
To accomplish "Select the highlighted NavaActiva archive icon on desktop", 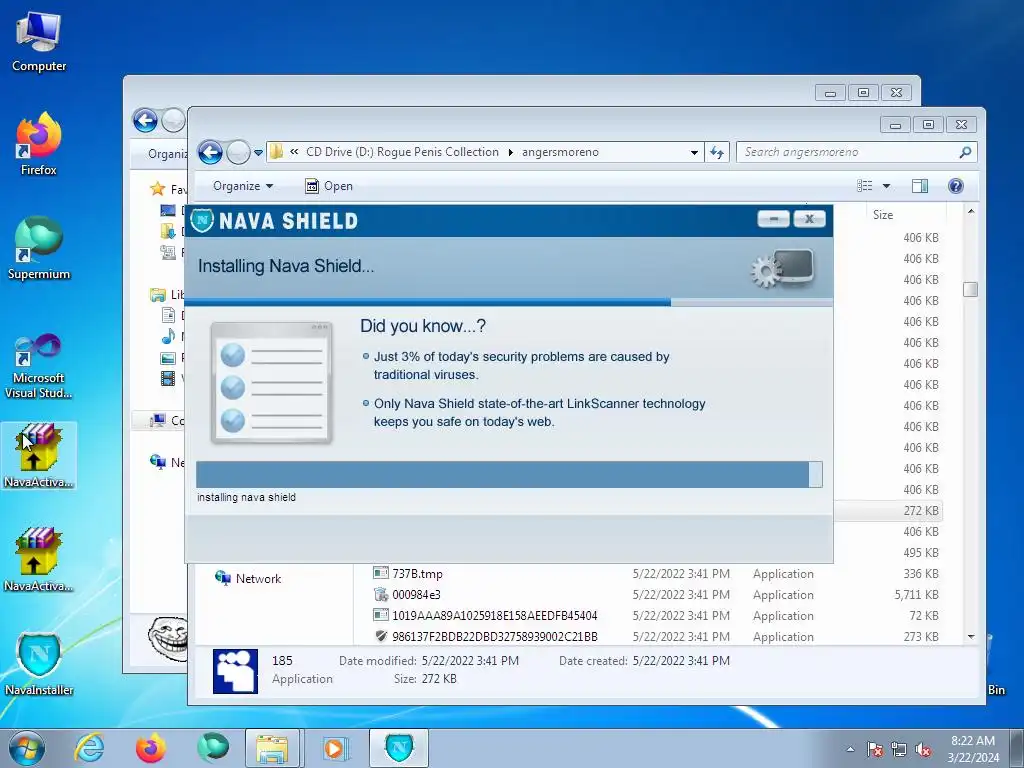I will (x=39, y=456).
